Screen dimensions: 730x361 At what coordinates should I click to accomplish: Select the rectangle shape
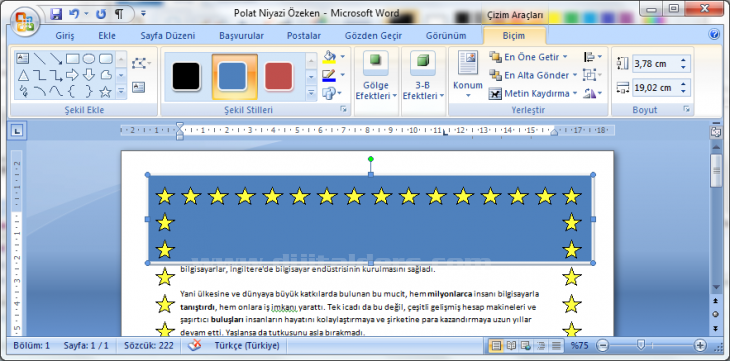tap(73, 59)
